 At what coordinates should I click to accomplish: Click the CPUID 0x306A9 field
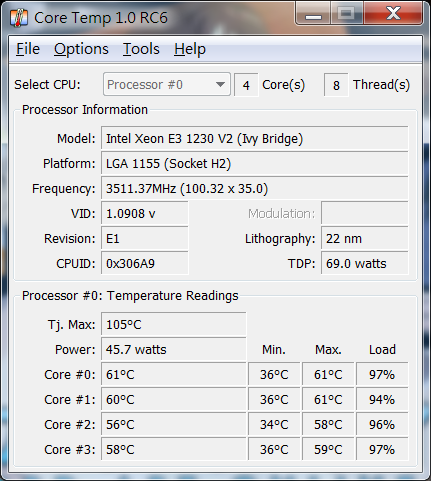point(145,264)
